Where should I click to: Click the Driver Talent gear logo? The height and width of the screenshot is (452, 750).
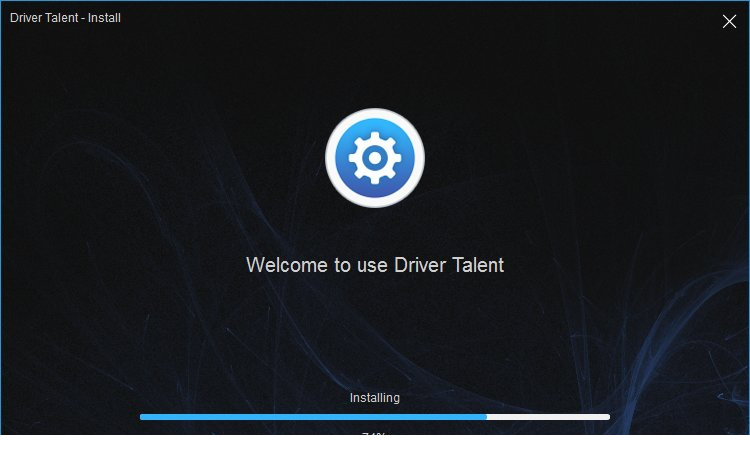tap(375, 158)
